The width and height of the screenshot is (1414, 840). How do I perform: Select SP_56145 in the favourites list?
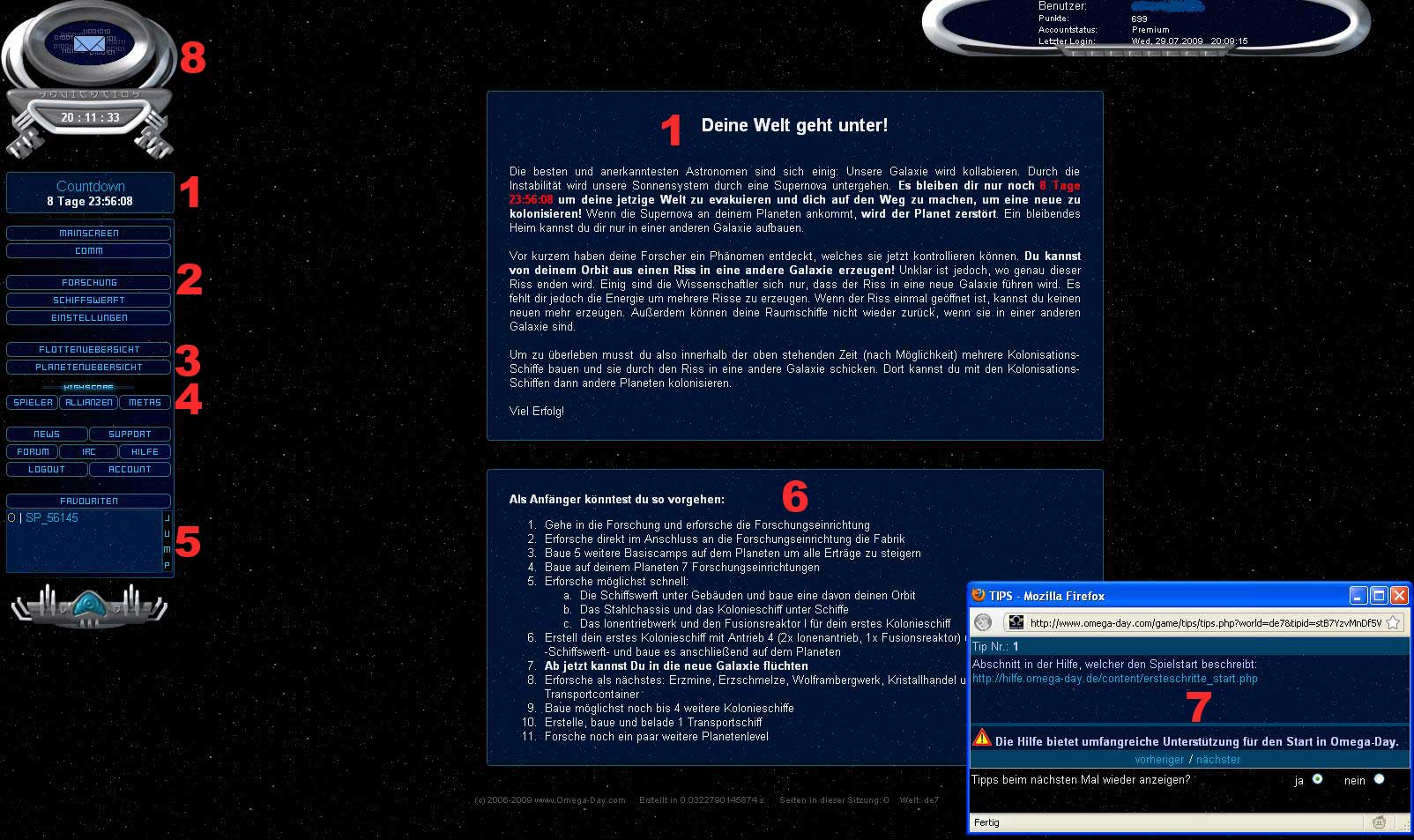tap(51, 518)
